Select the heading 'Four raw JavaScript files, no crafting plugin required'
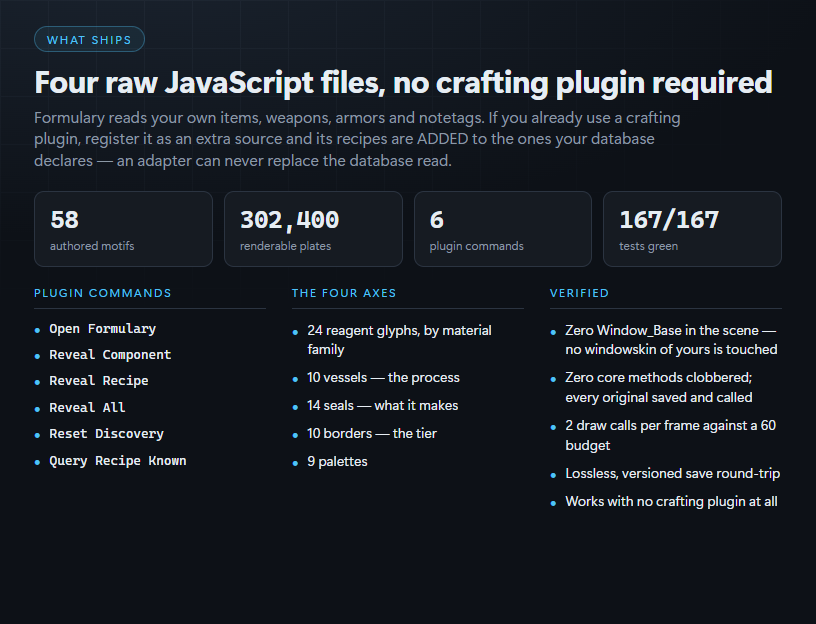The image size is (816, 624). 403,82
